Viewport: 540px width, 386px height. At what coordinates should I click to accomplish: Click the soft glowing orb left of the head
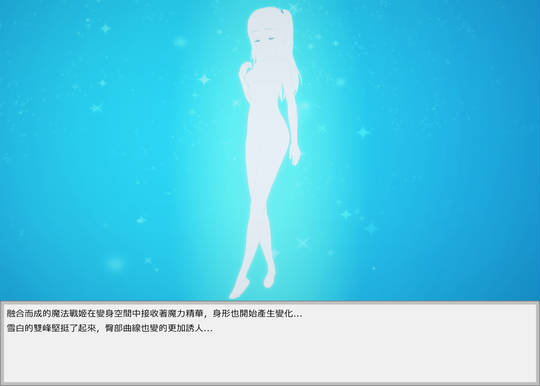tap(180, 42)
